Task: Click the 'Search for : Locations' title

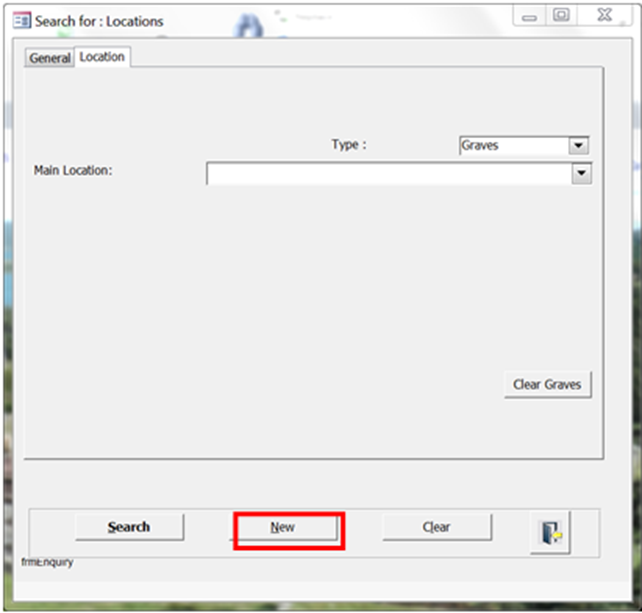Action: [99, 21]
